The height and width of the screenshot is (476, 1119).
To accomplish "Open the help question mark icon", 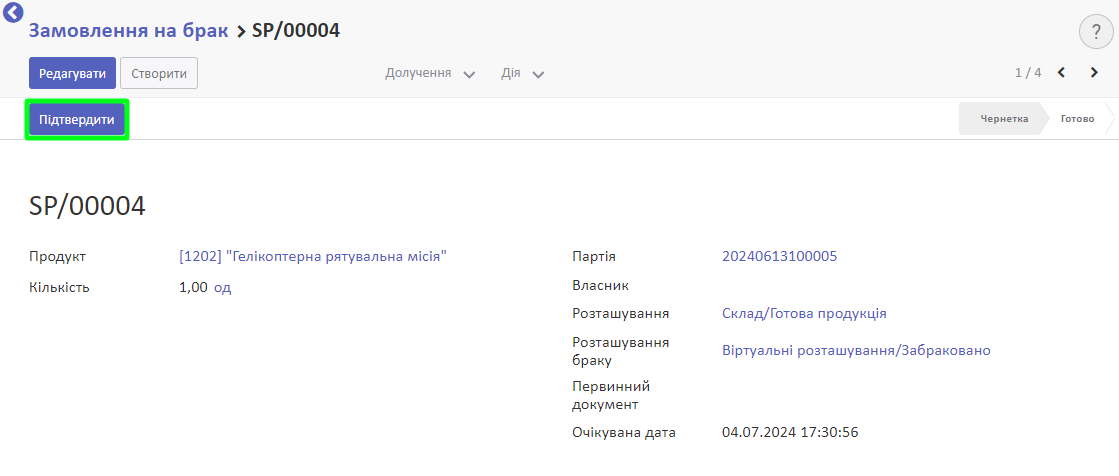I will coord(1096,31).
